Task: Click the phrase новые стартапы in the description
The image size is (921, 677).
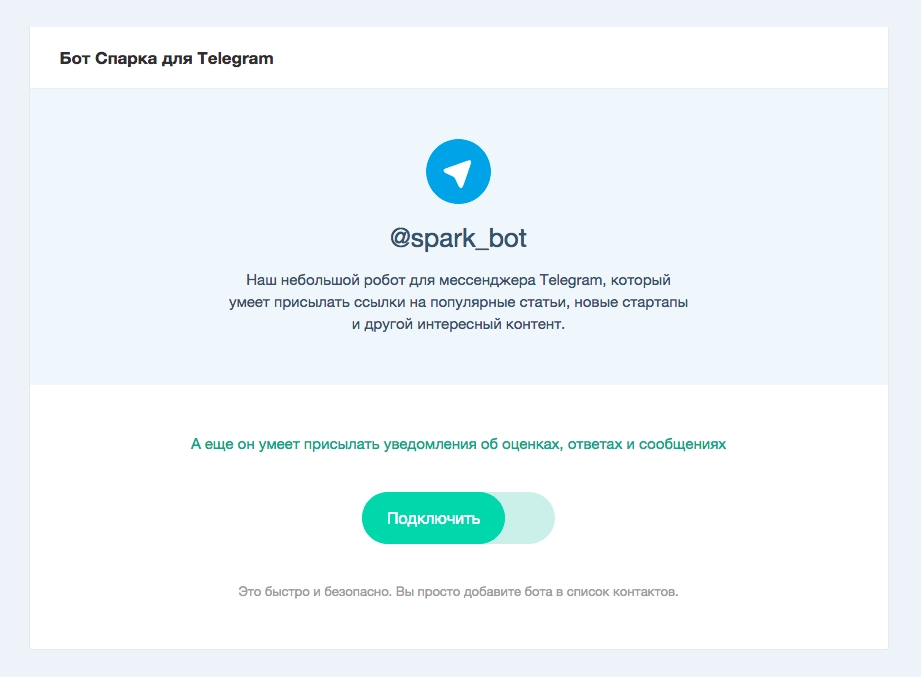Action: 631,302
